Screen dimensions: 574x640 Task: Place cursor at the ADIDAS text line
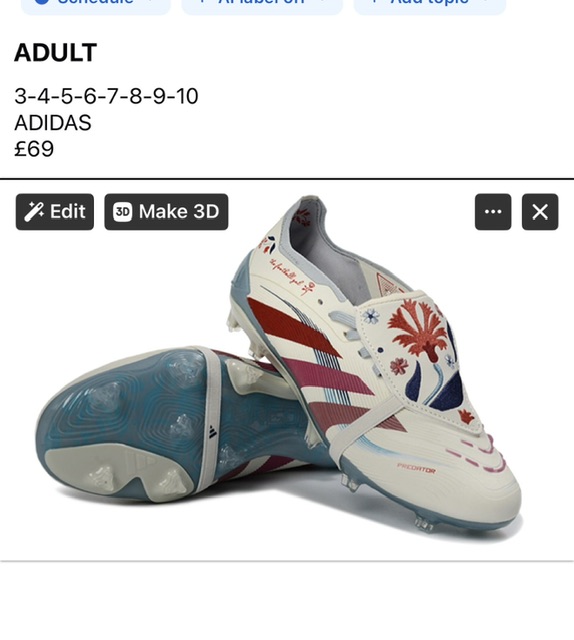point(53,122)
